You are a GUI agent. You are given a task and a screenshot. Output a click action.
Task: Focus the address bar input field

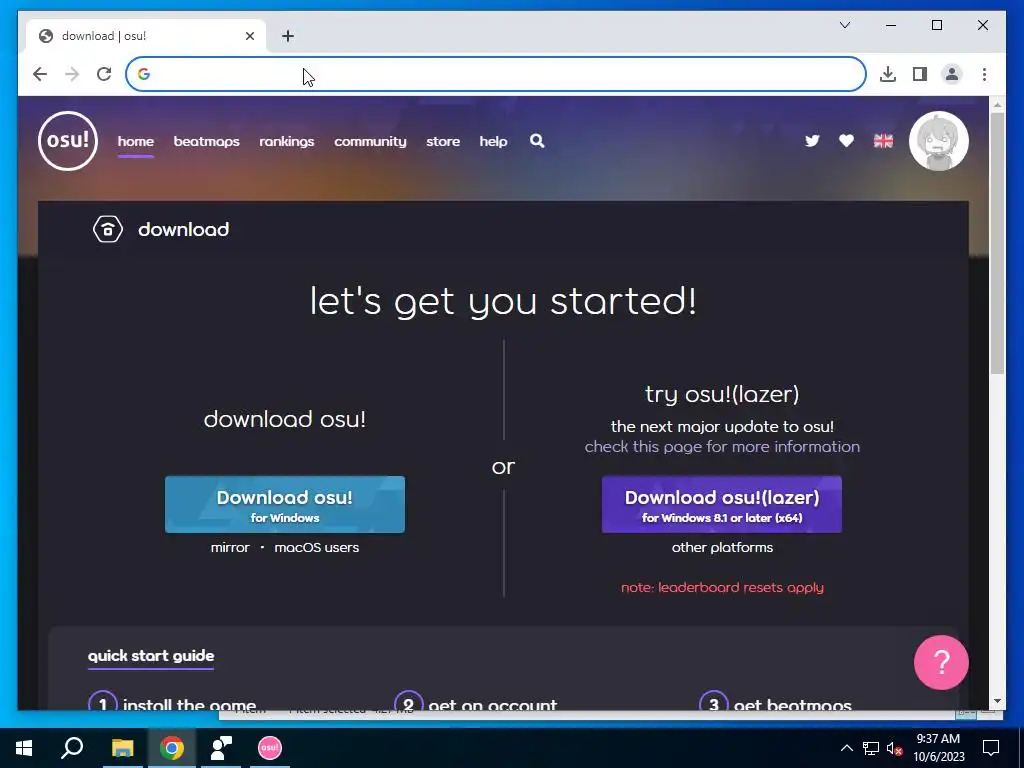(x=496, y=74)
